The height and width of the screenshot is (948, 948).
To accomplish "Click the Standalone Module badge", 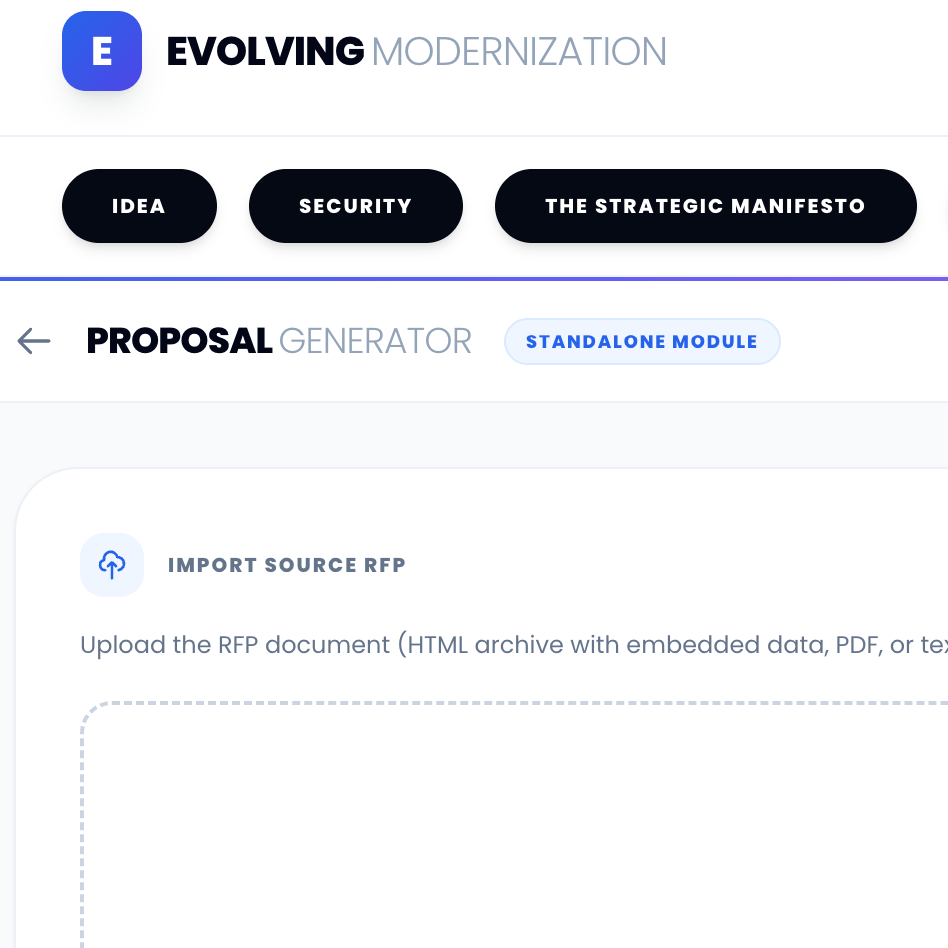I will pos(642,342).
